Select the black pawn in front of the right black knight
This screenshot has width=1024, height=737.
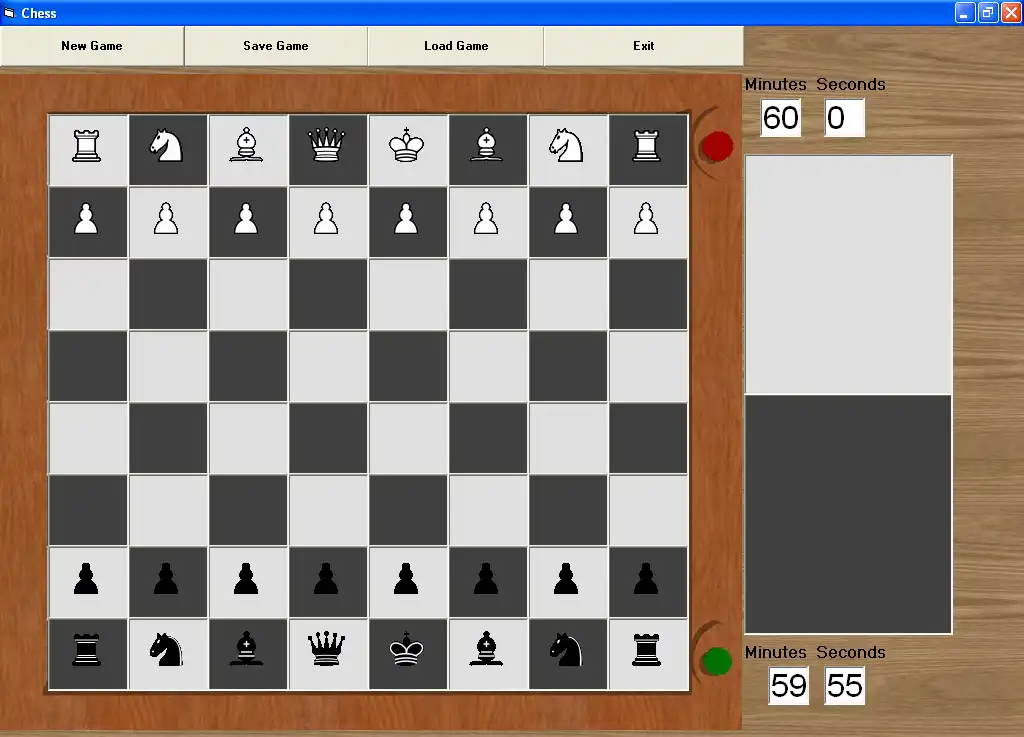[566, 579]
